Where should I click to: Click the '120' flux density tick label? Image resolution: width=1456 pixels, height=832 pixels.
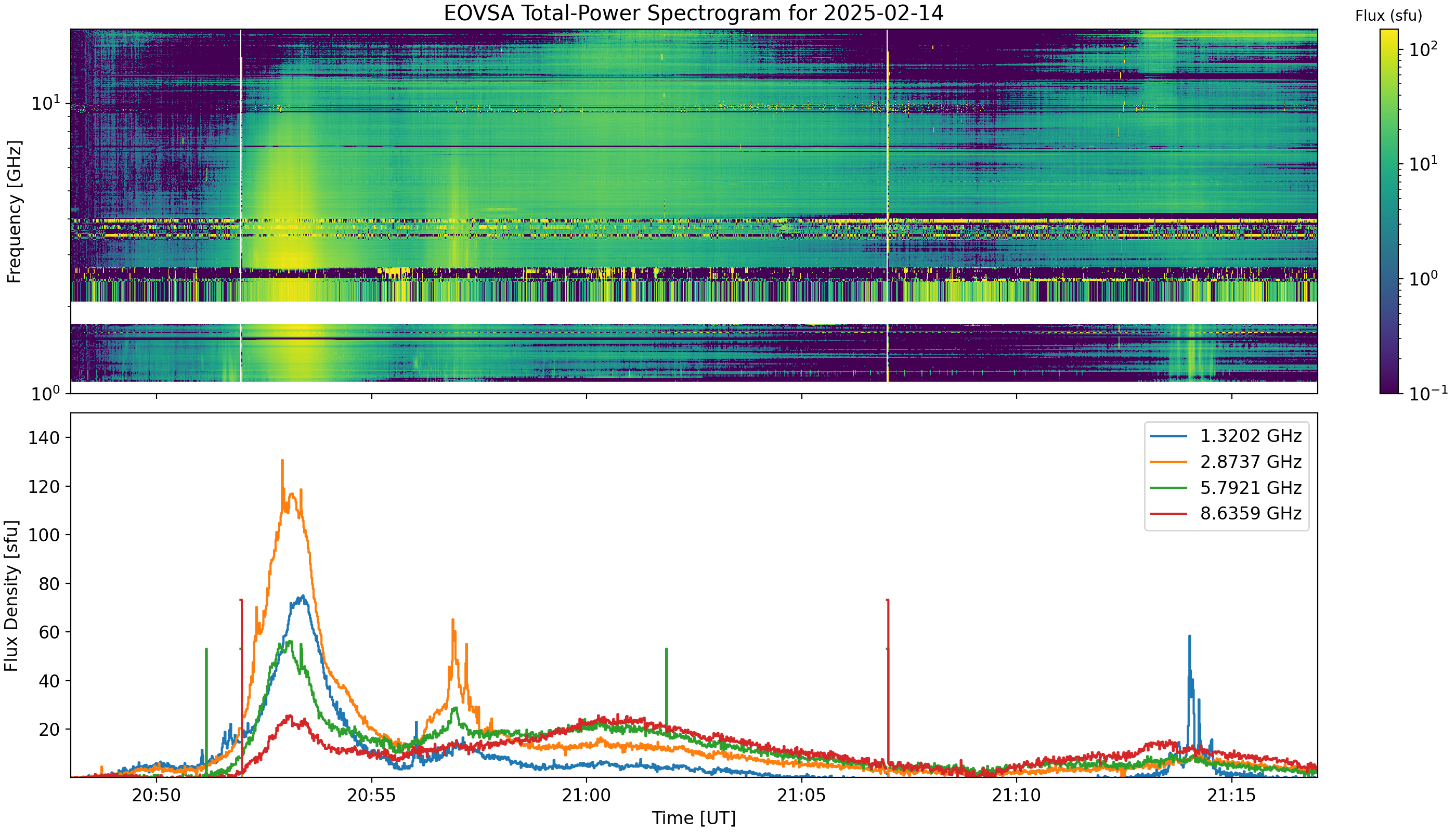pyautogui.click(x=44, y=487)
